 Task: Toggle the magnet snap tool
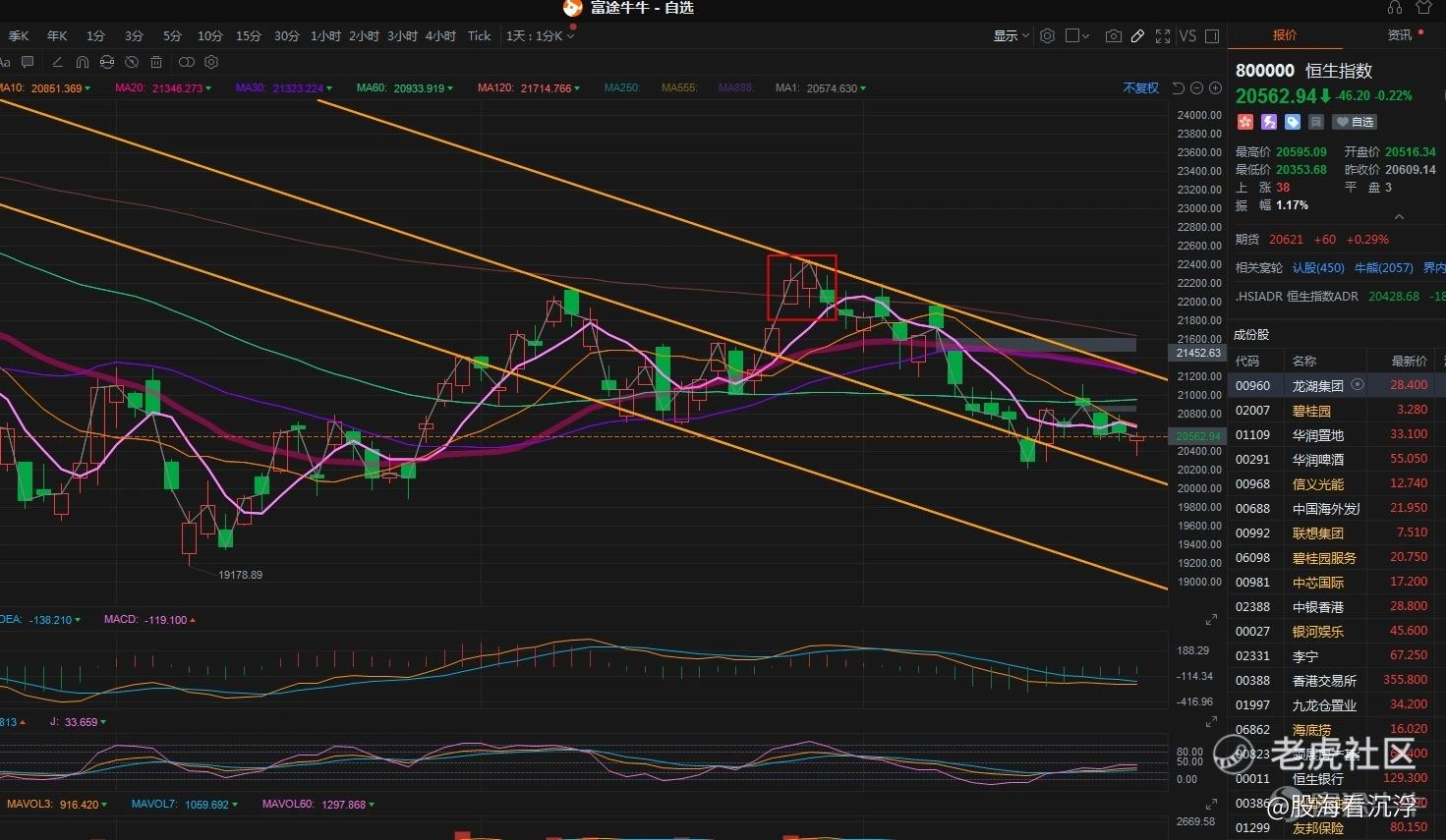82,62
